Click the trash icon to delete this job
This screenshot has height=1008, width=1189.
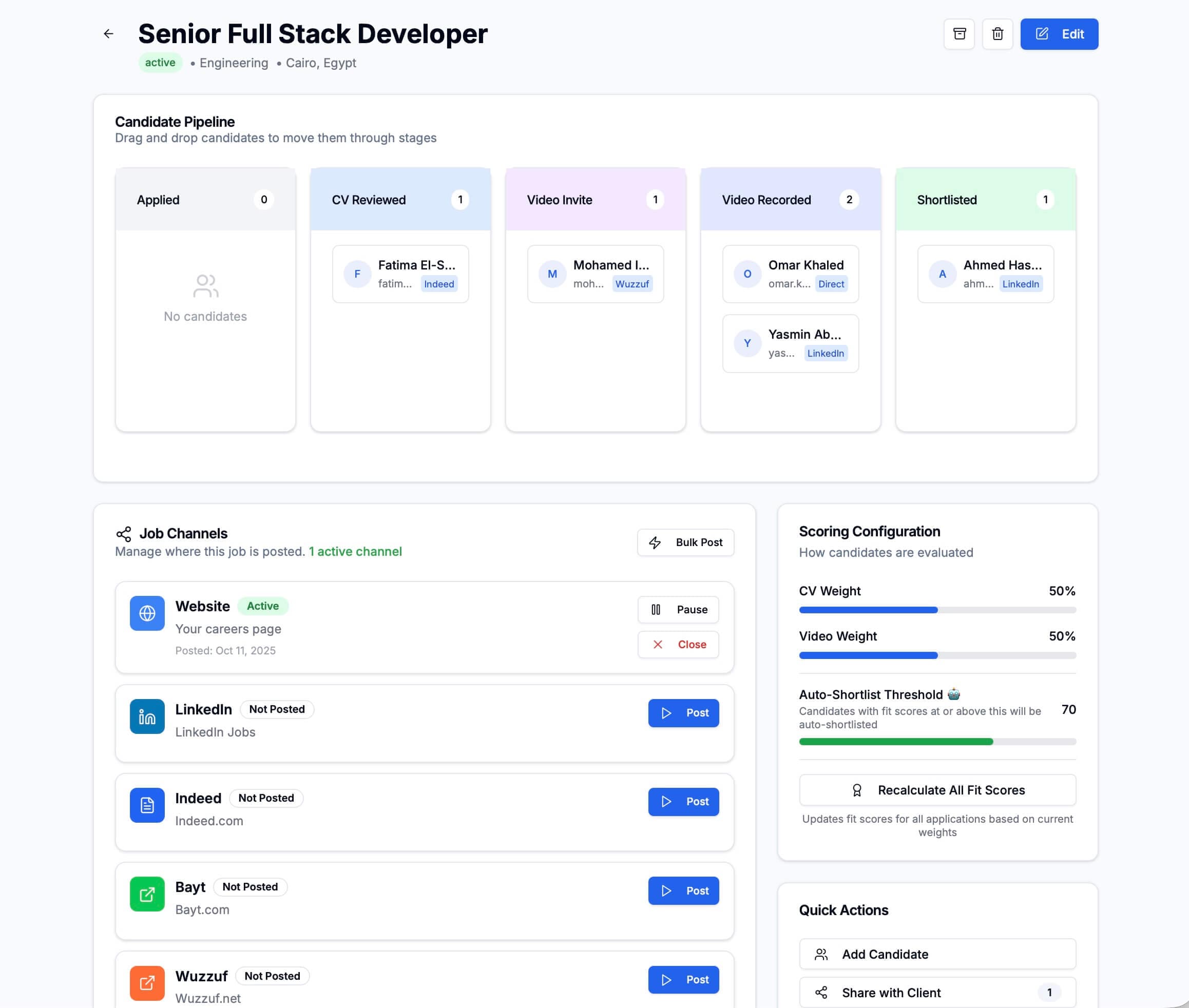998,34
